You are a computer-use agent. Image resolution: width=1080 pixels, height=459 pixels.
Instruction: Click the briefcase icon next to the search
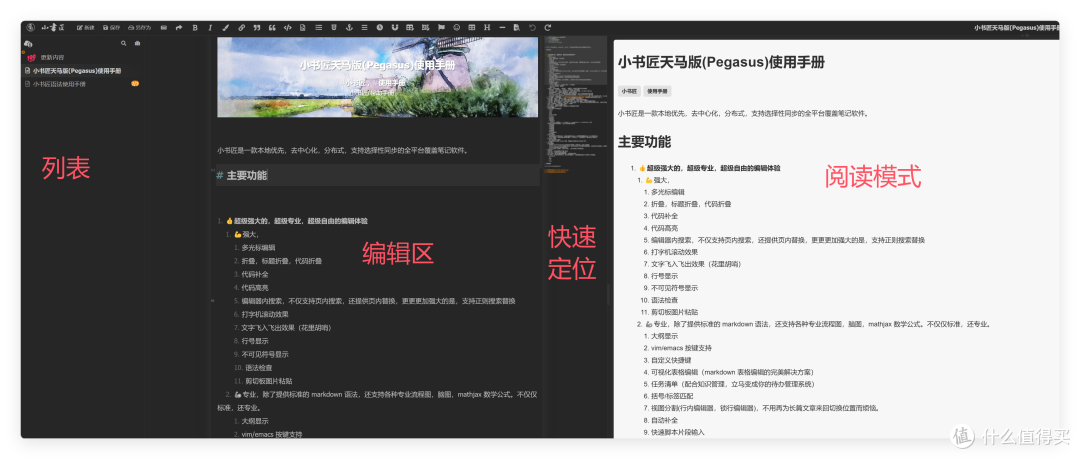coord(137,43)
